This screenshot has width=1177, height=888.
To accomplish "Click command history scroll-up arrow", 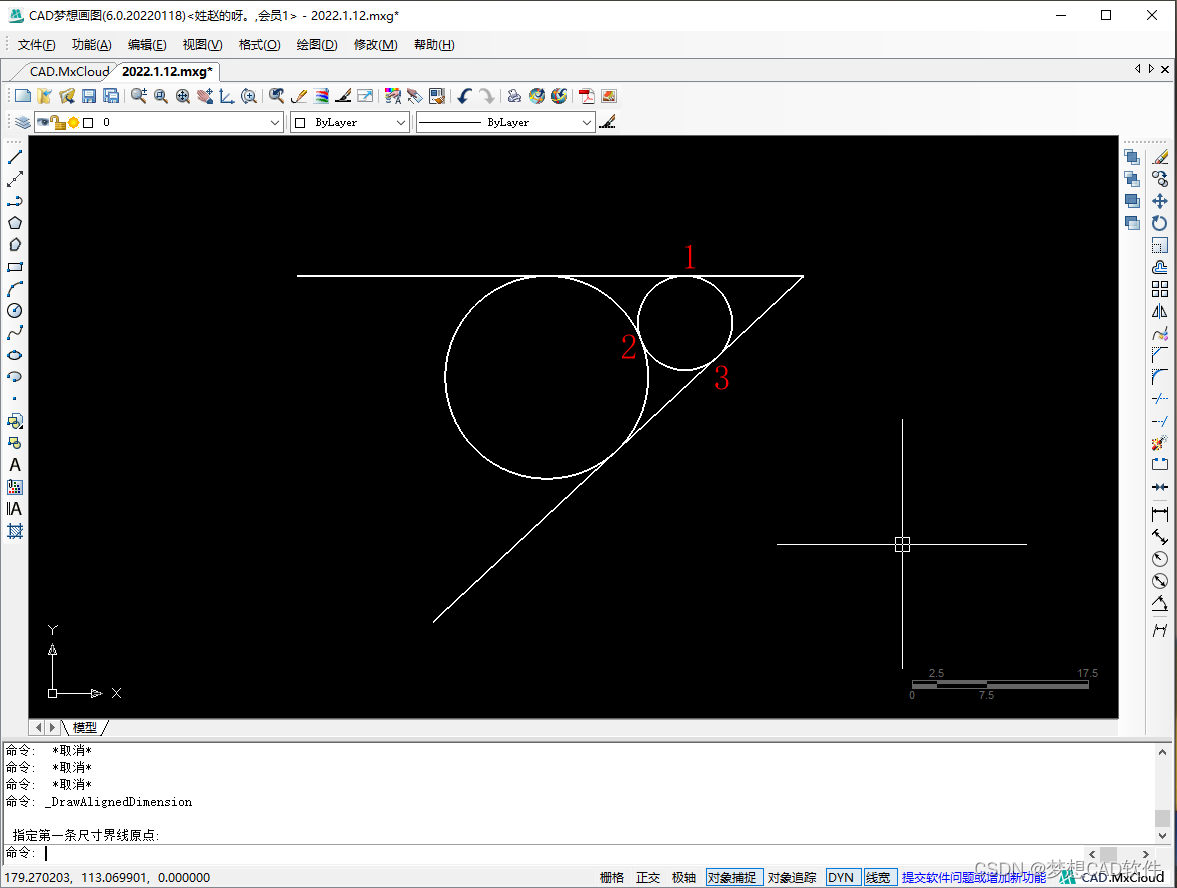I will coord(1163,751).
